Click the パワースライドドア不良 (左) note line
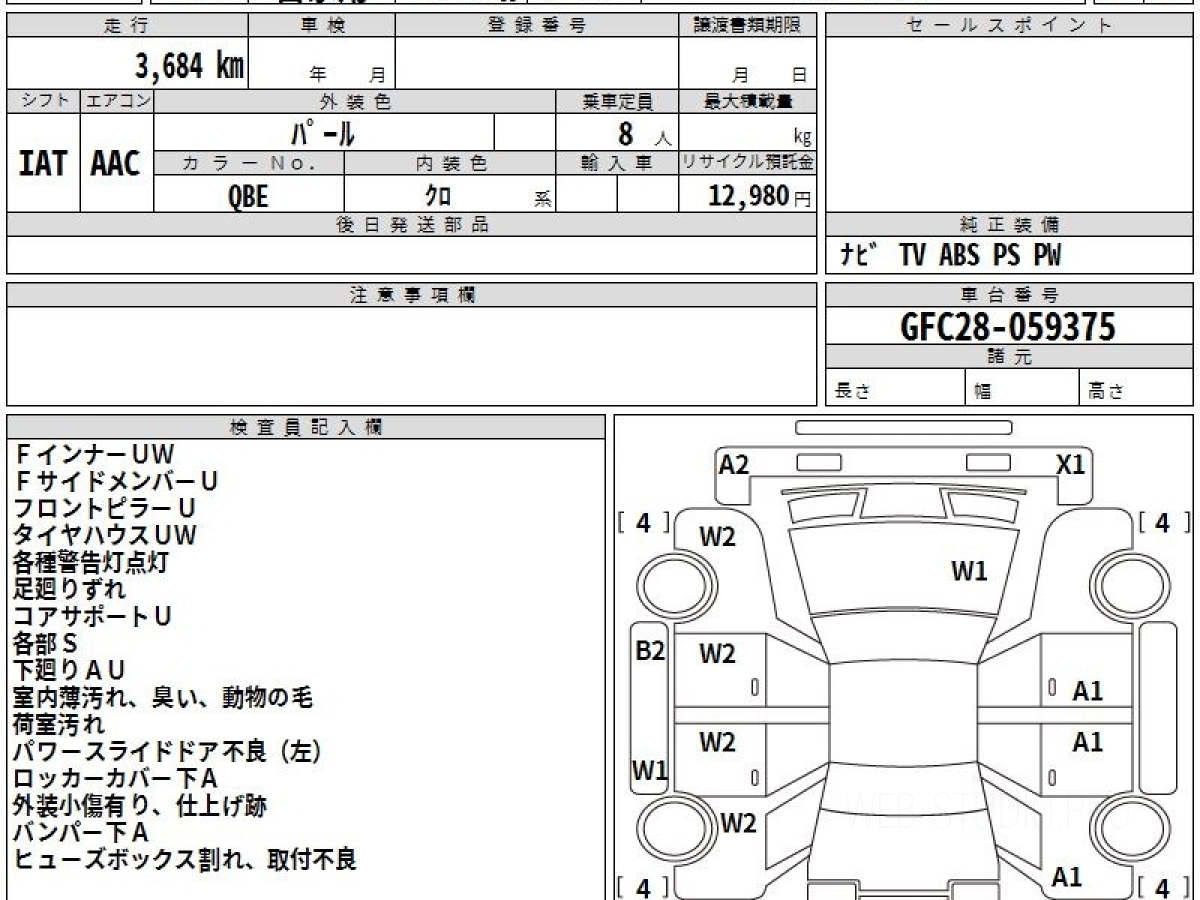 click(168, 751)
